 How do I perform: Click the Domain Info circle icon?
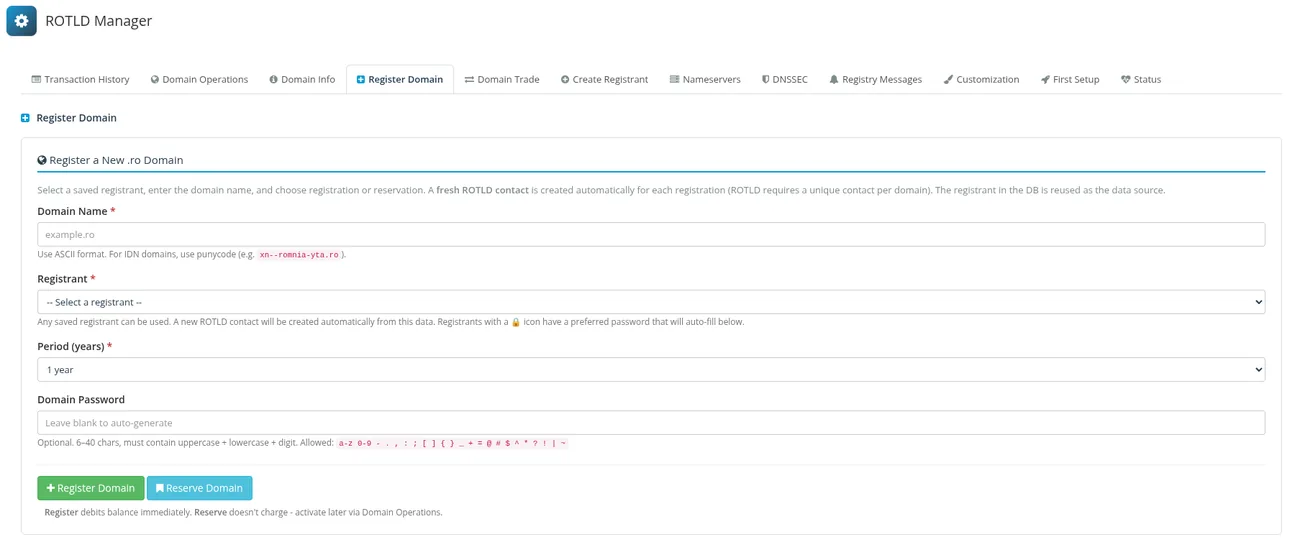[x=273, y=79]
